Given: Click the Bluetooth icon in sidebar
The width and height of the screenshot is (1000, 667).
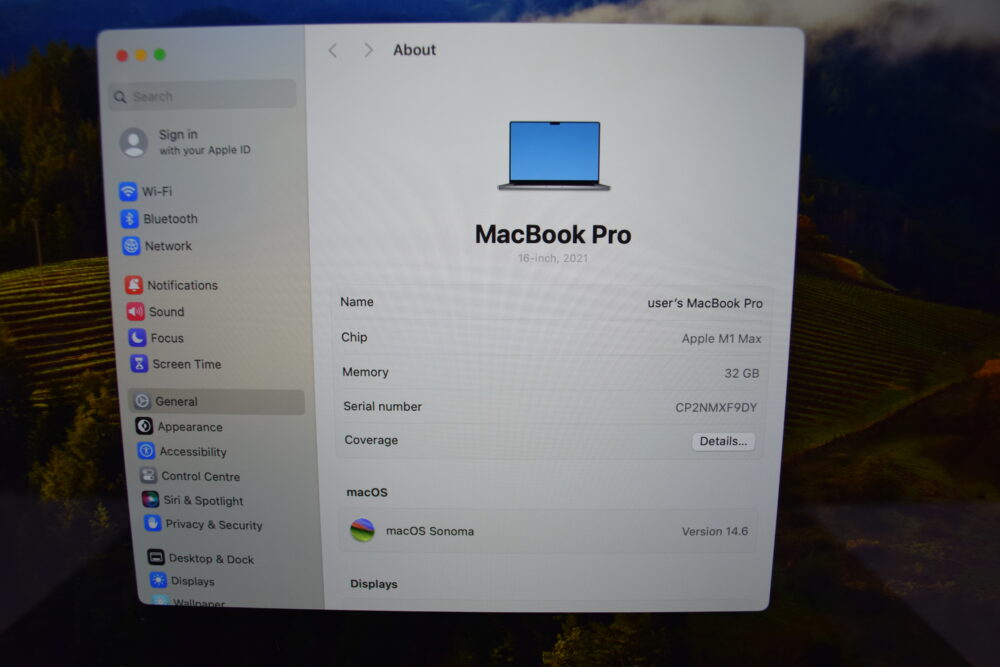Looking at the screenshot, I should click(129, 219).
